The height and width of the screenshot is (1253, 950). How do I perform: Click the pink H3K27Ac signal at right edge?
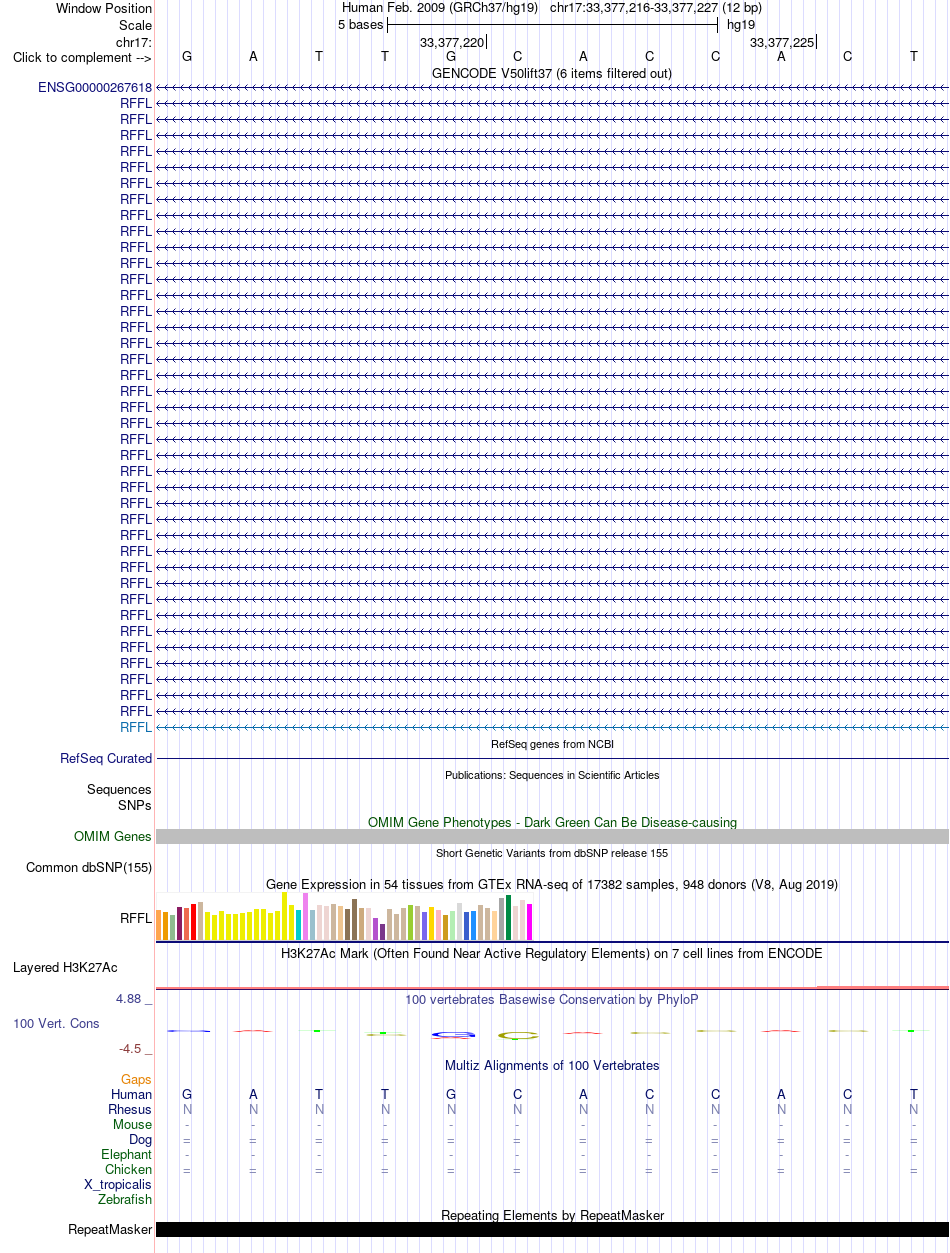[x=882, y=987]
